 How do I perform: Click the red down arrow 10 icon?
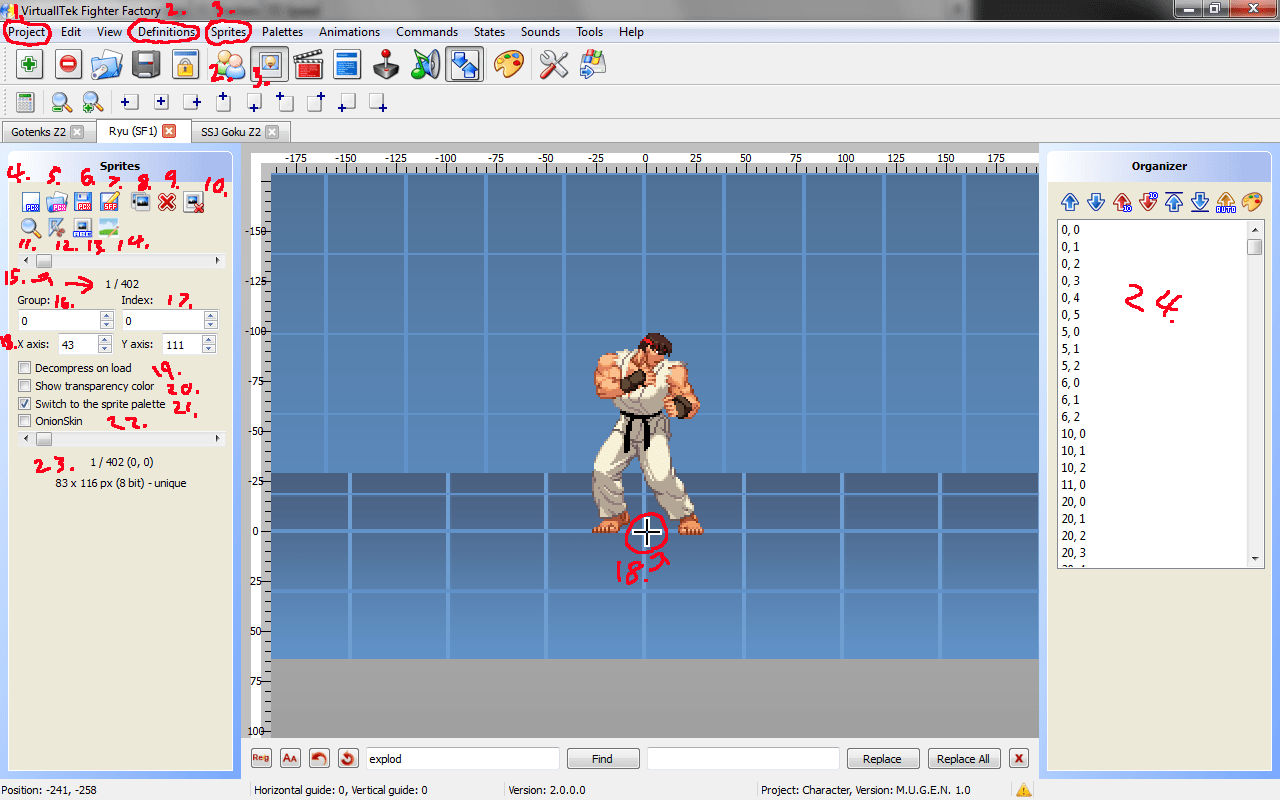coord(1148,202)
